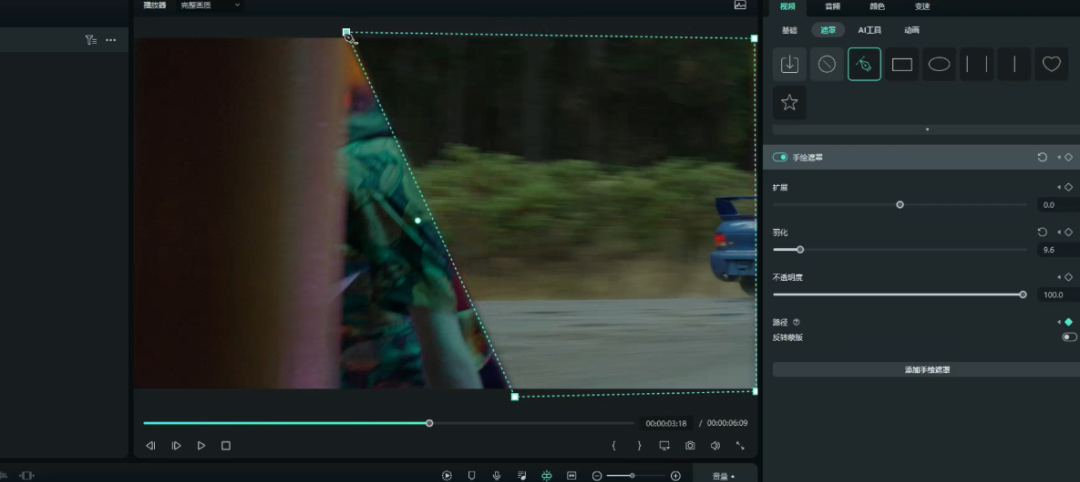Switch to the 音频 tab
1080x482 pixels.
pos(832,6)
